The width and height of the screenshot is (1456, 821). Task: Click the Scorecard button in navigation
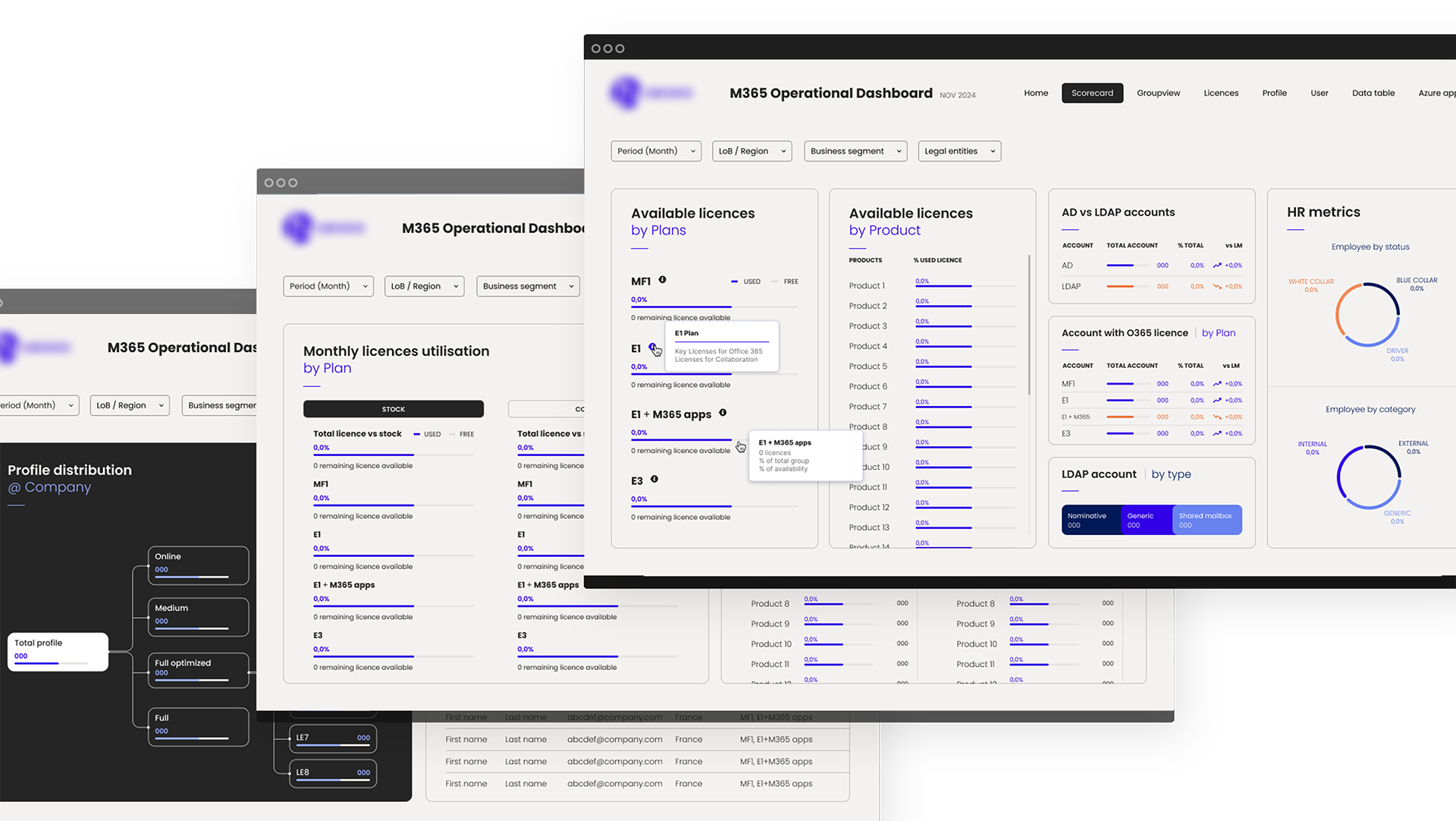coord(1092,93)
